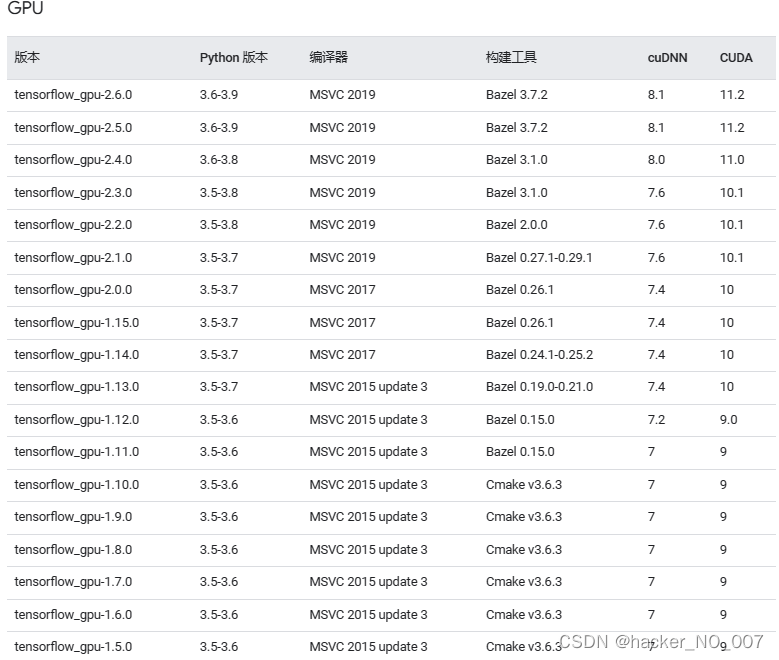This screenshot has height=660, width=779.
Task: Click the CUDA 9.0 cell
Action: [x=728, y=420]
